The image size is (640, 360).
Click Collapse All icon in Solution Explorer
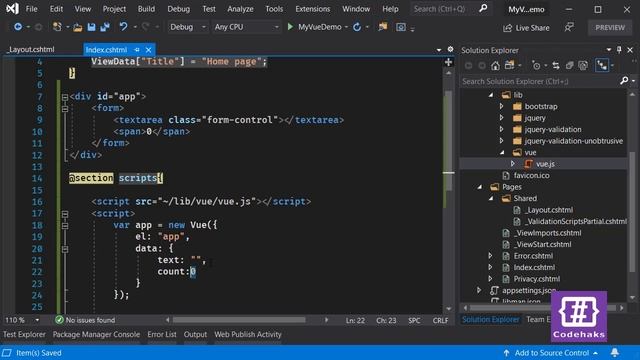tap(569, 65)
